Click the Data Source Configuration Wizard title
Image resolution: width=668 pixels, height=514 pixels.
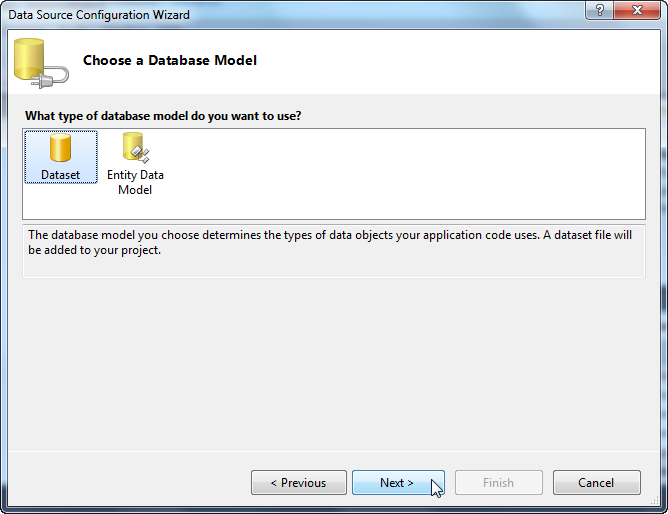click(99, 15)
